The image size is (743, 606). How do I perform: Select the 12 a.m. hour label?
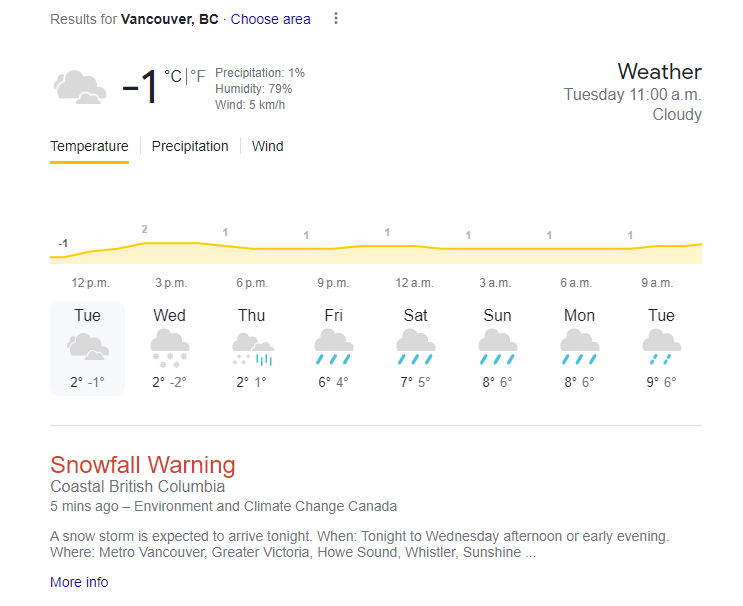pyautogui.click(x=415, y=283)
